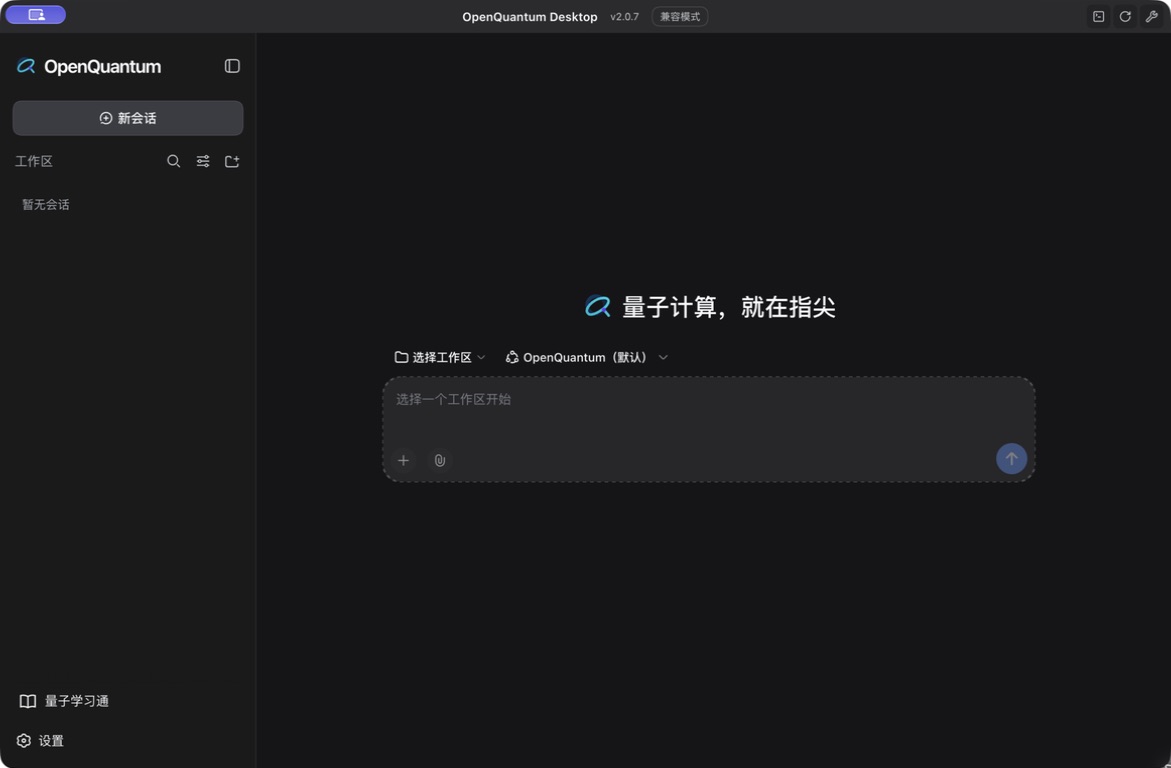Click the 兼容模式 badge in title bar
Viewport: 1171px width, 768px height.
(x=680, y=16)
